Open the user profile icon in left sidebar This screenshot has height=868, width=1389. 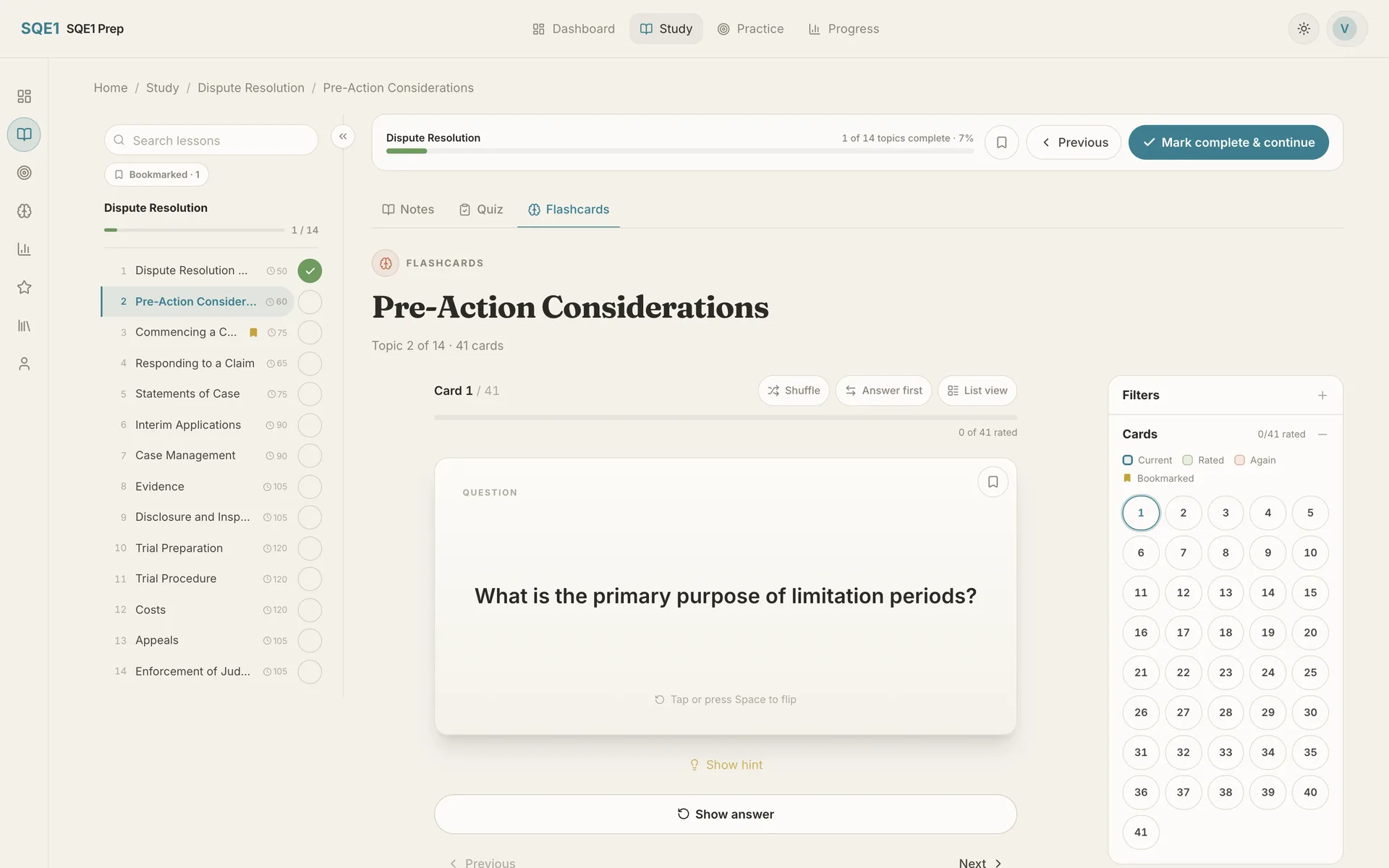[24, 364]
